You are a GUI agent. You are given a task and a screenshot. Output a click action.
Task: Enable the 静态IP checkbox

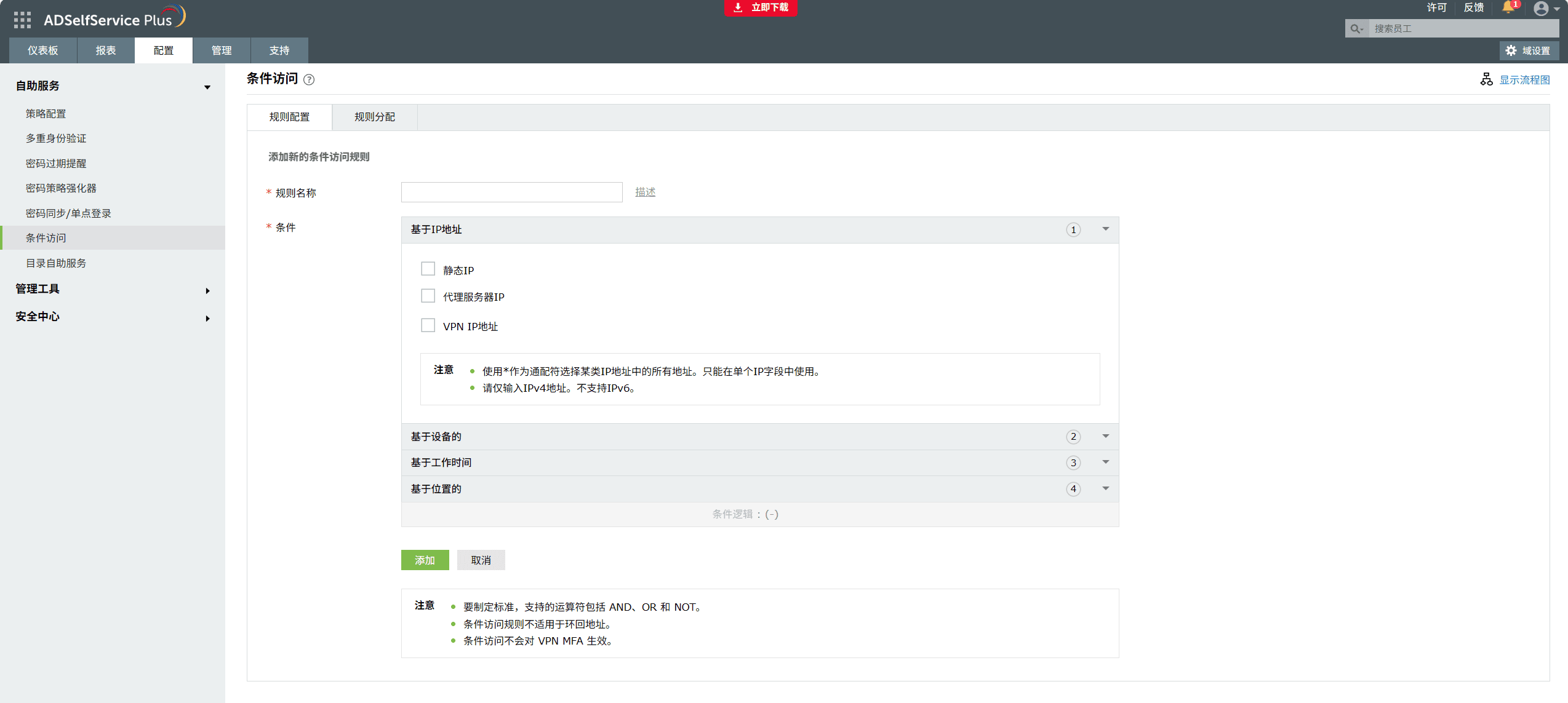click(x=428, y=269)
